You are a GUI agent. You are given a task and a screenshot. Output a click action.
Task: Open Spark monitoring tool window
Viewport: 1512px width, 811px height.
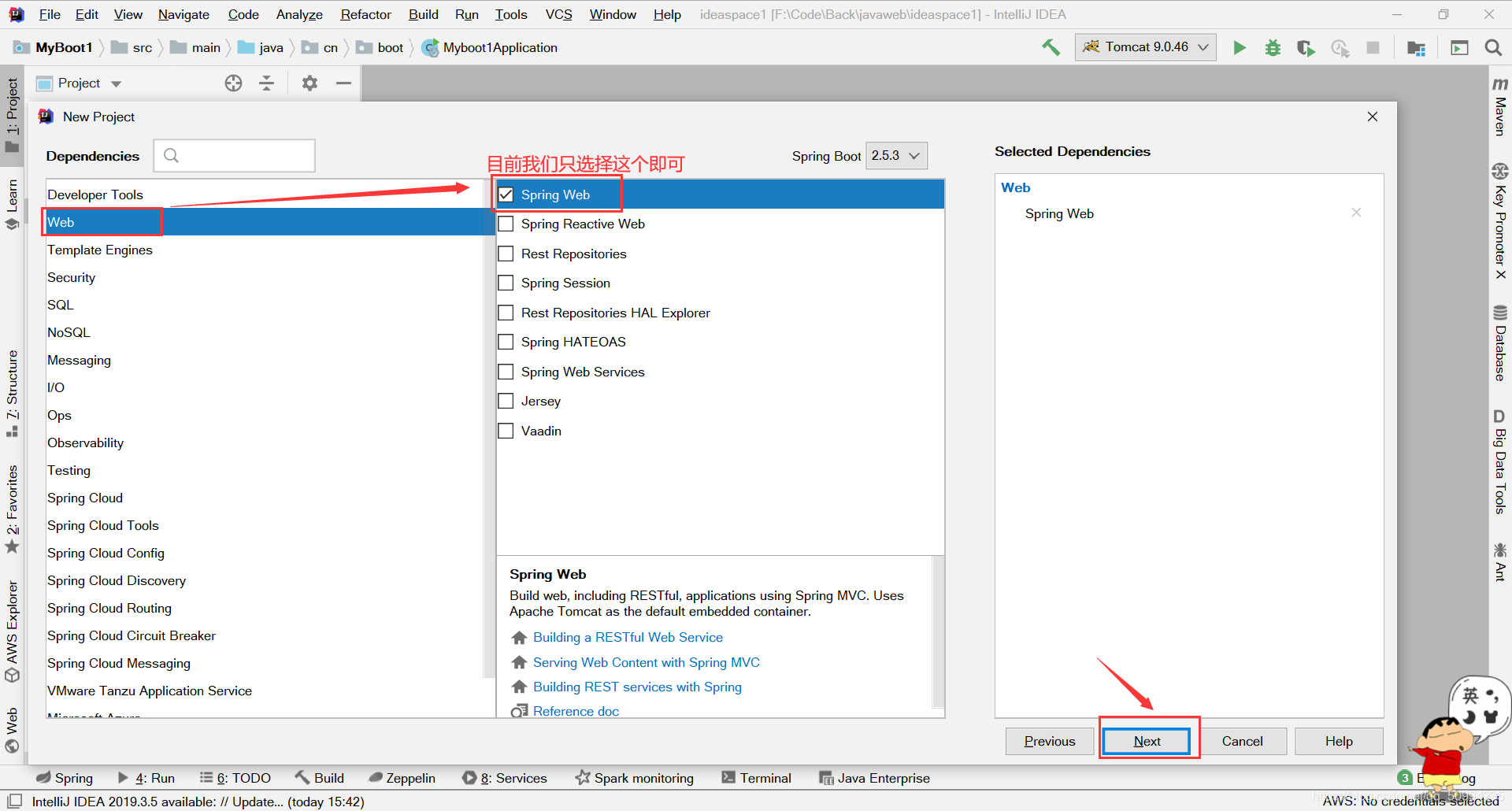pos(635,778)
